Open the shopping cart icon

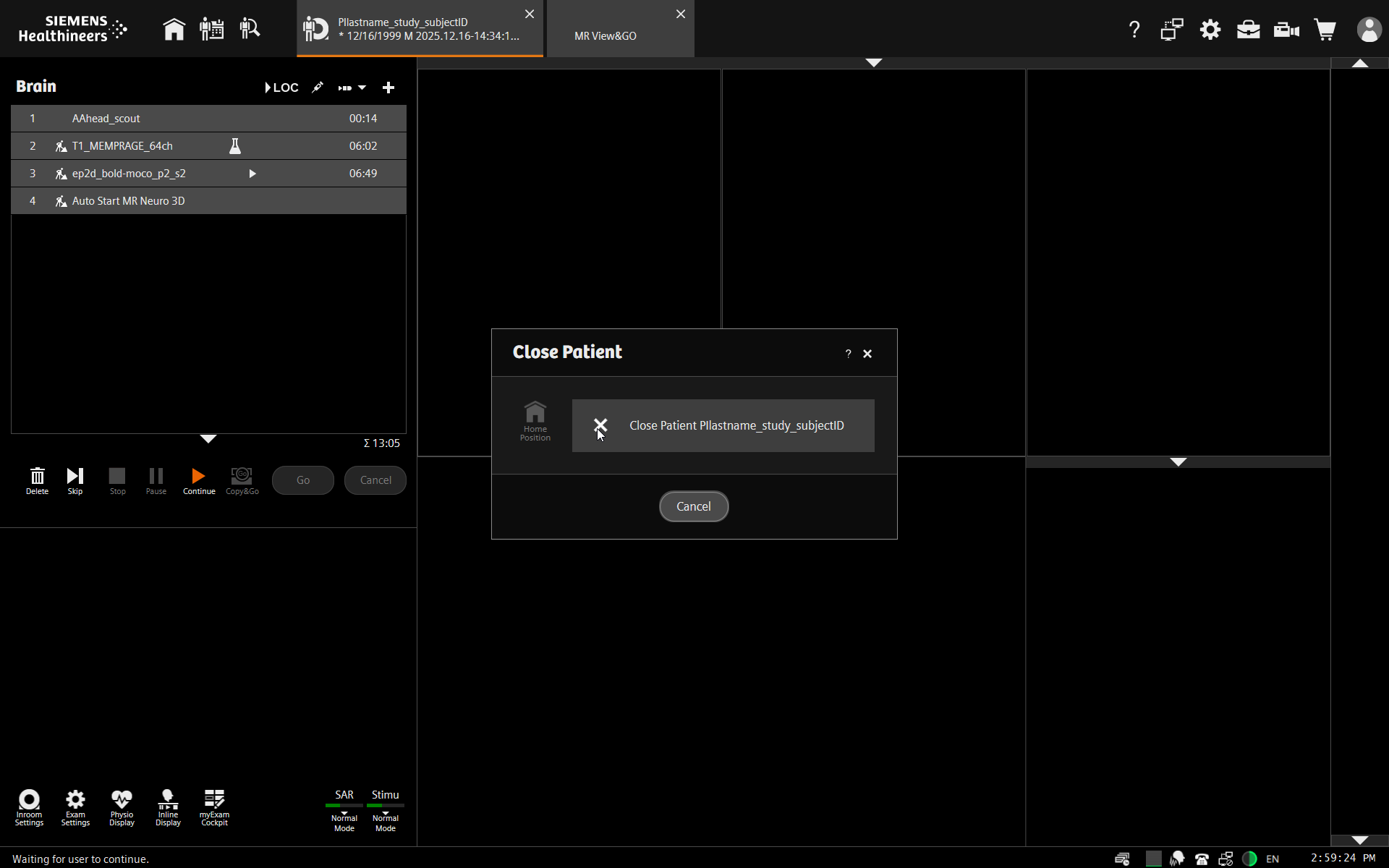[x=1325, y=30]
